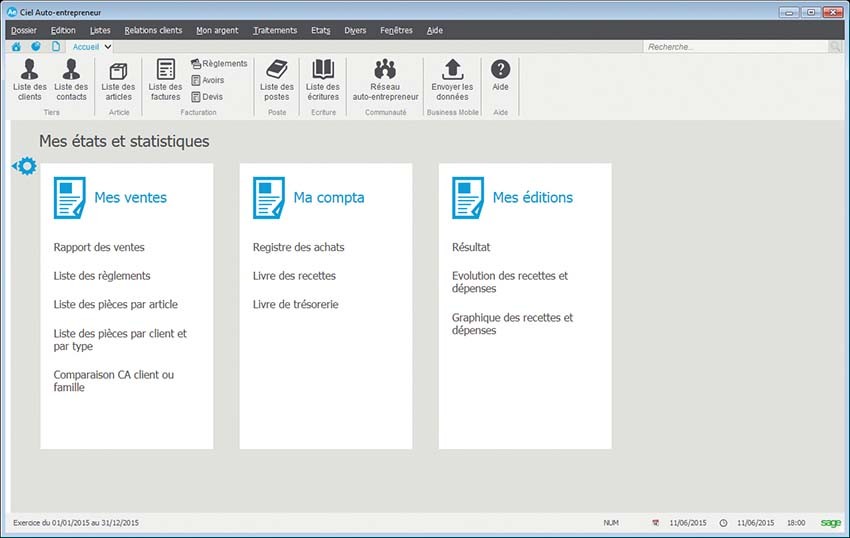Click Exercice du 01/01/2015 au 31/12/2015 text
The image size is (850, 538).
[76, 523]
